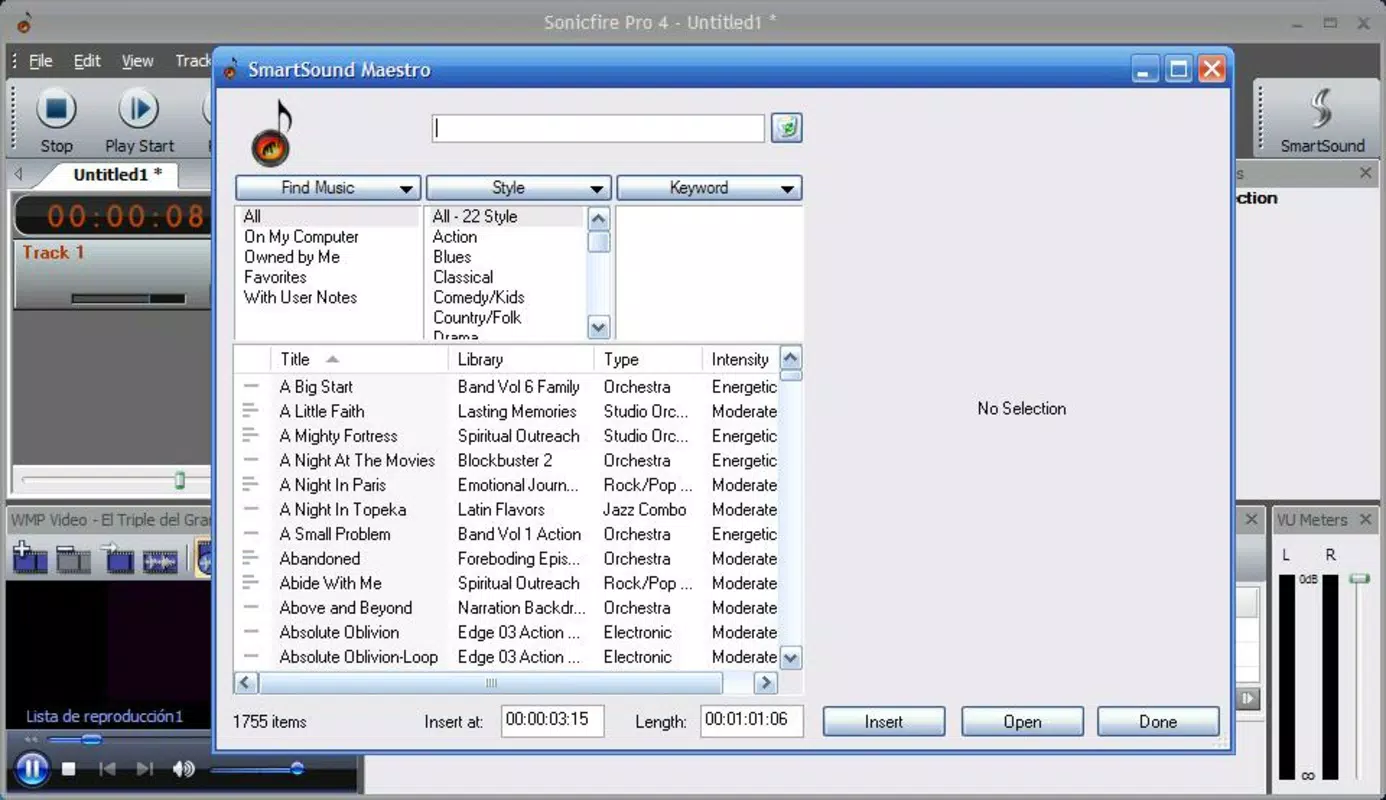Skip to next item in WMP player
This screenshot has width=1386, height=800.
pos(145,769)
